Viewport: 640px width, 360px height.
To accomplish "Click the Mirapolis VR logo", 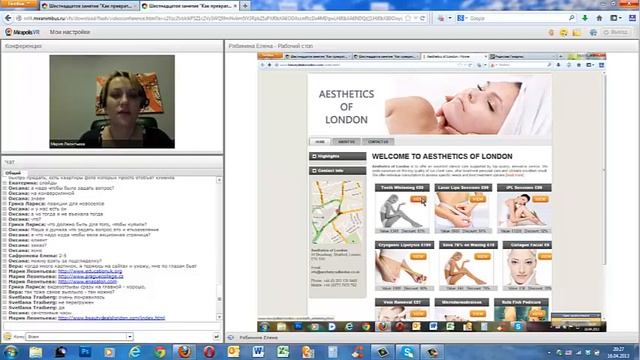I will [x=22, y=32].
